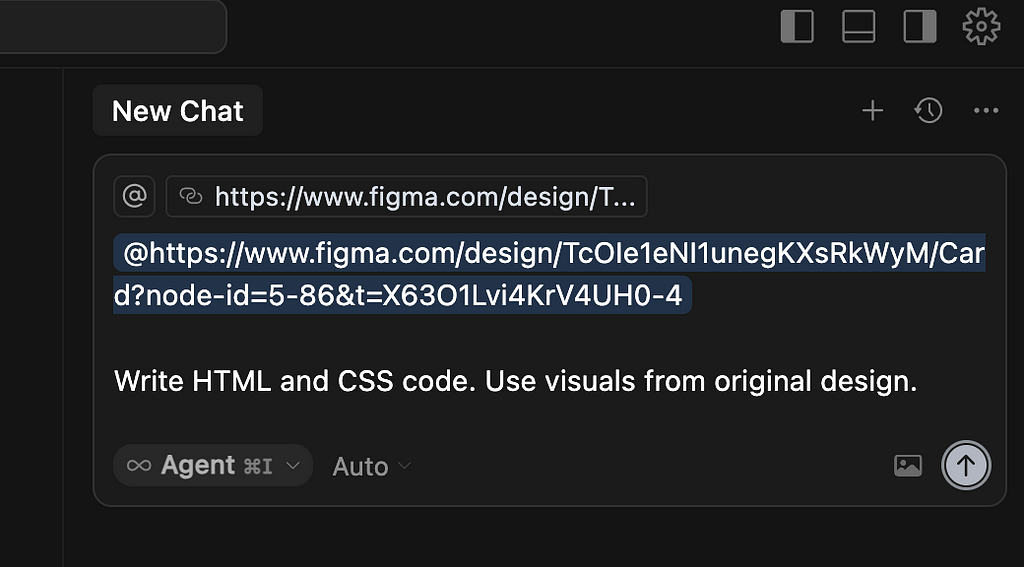Click the link icon in Figma chip
Viewport: 1024px width, 567px height.
[x=191, y=196]
